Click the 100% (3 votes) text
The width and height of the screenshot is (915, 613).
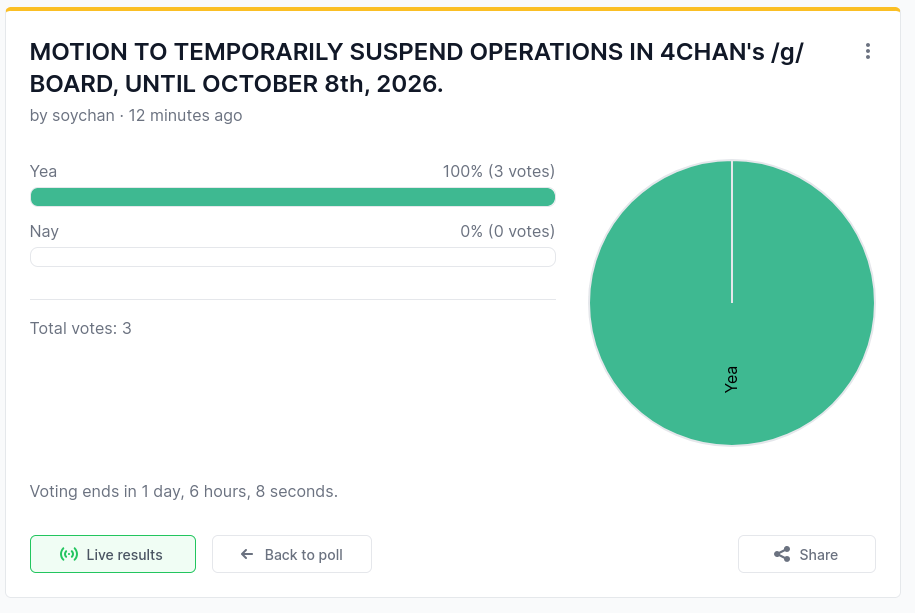pyautogui.click(x=498, y=171)
